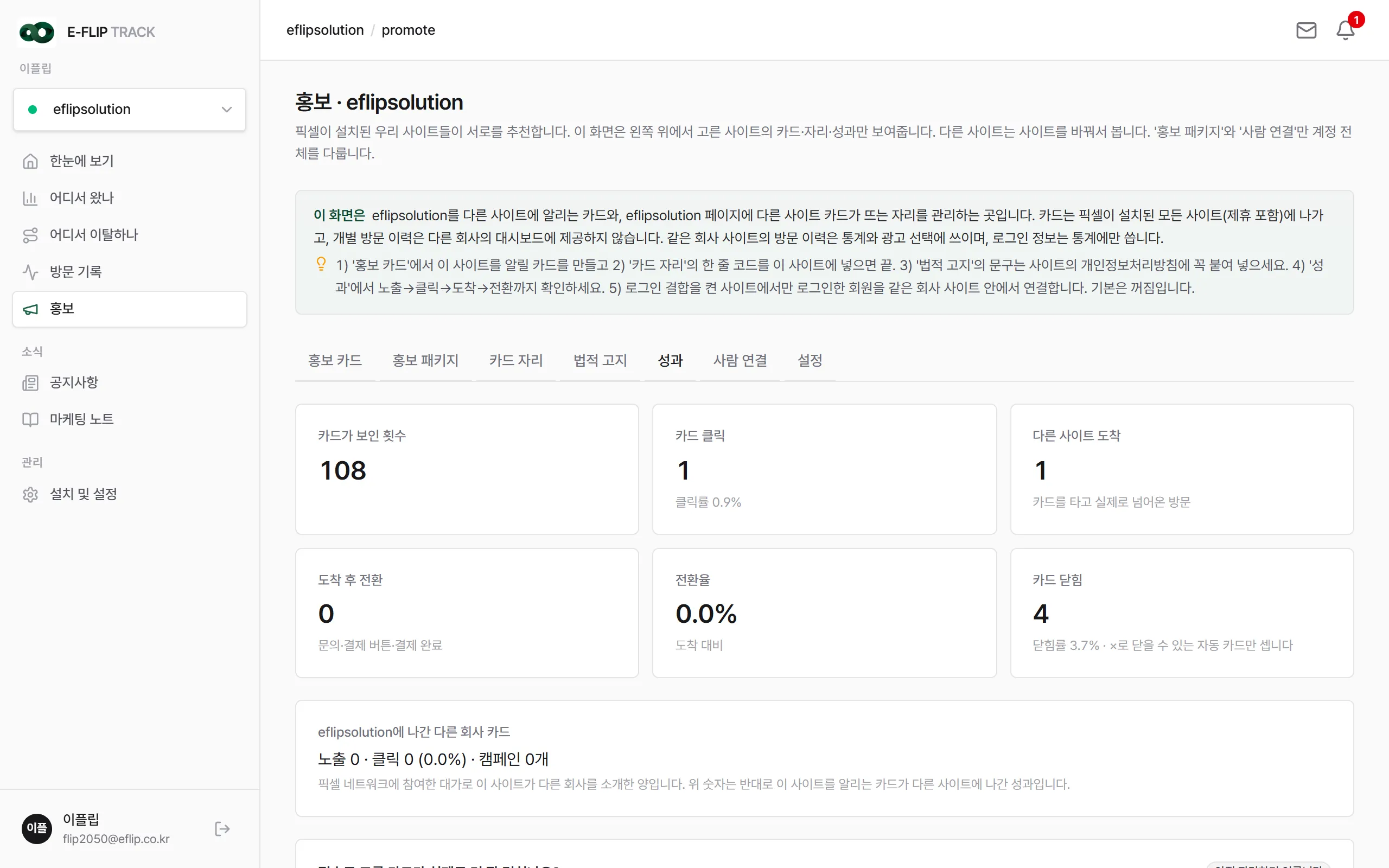This screenshot has width=1389, height=868.
Task: Click the megaphone icon beside 홍보
Action: [x=30, y=309]
